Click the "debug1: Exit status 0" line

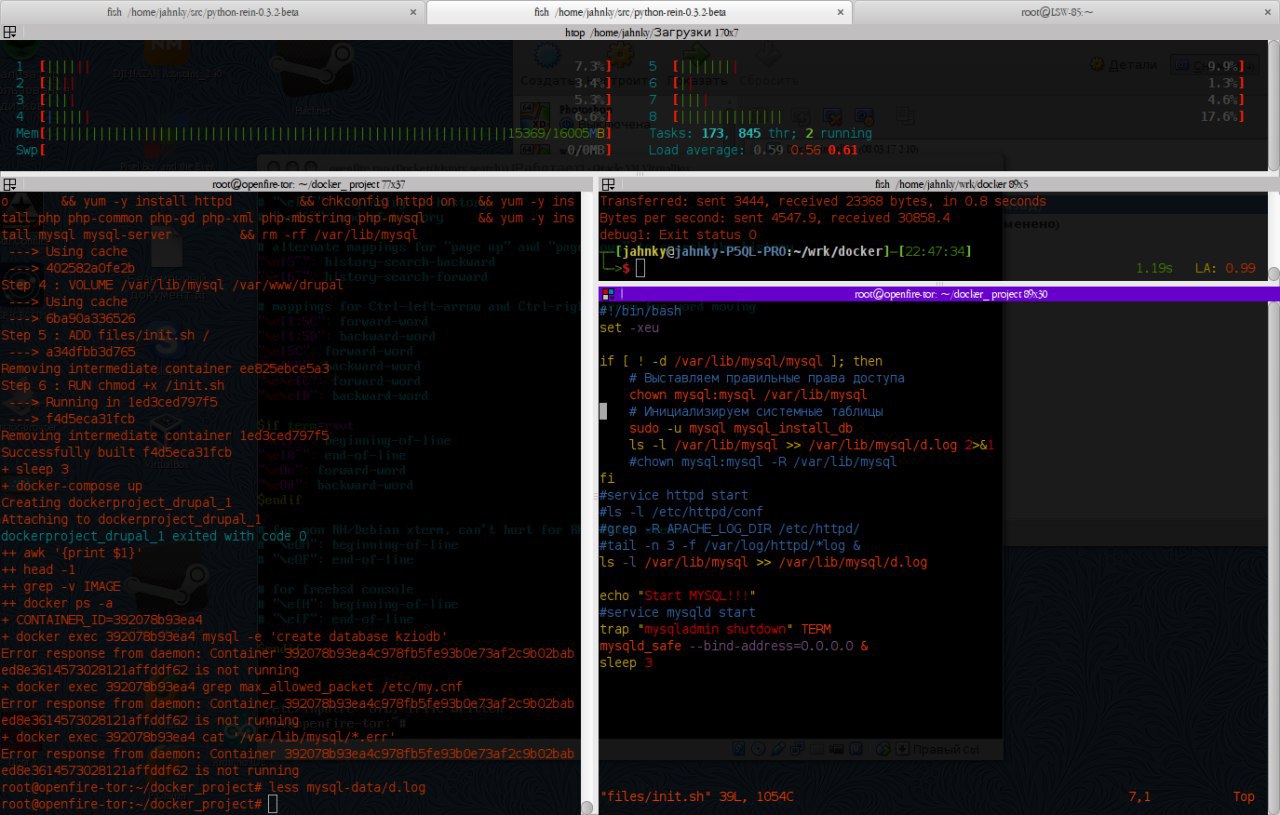coord(677,234)
